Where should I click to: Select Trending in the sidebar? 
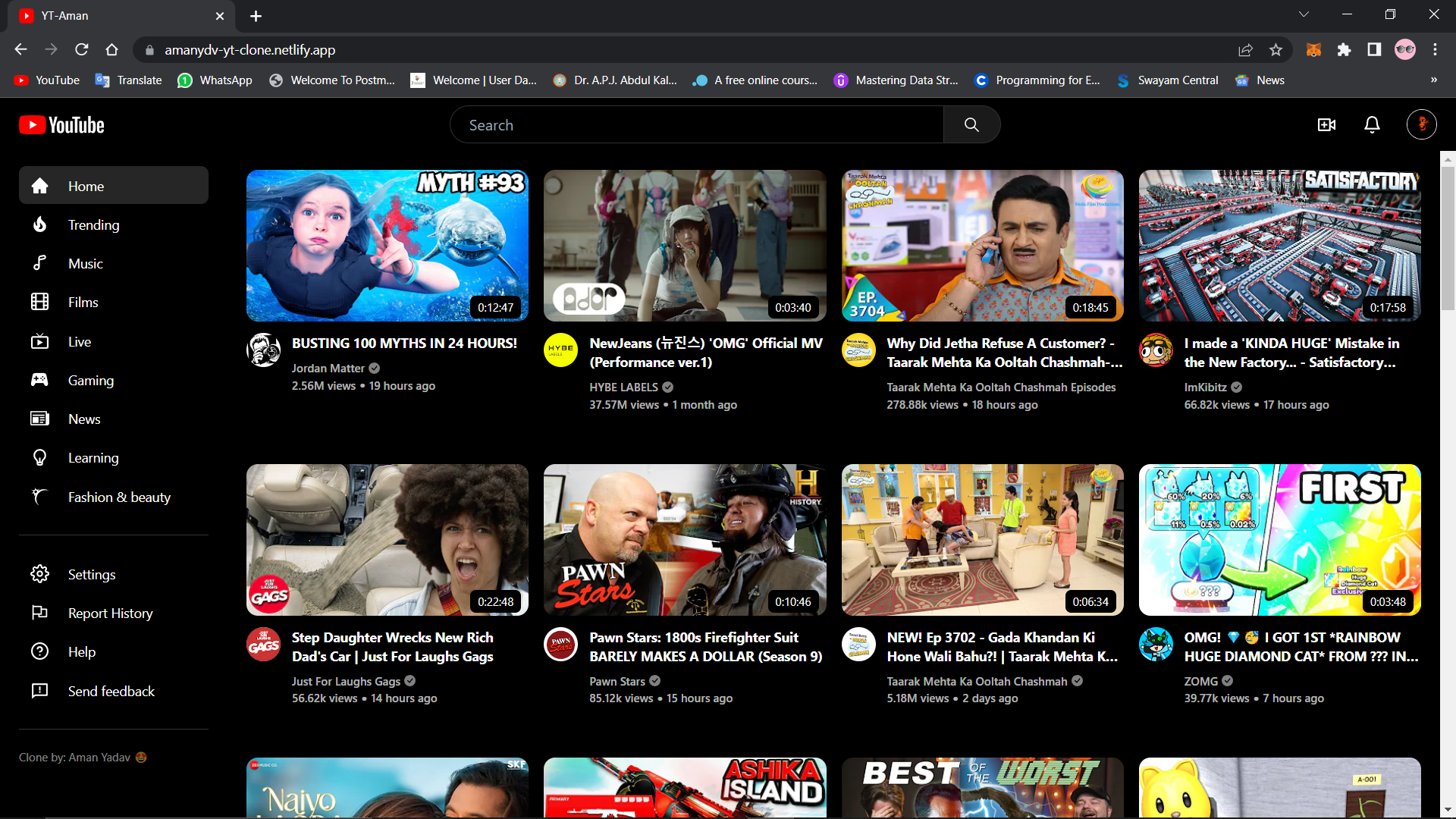114,225
